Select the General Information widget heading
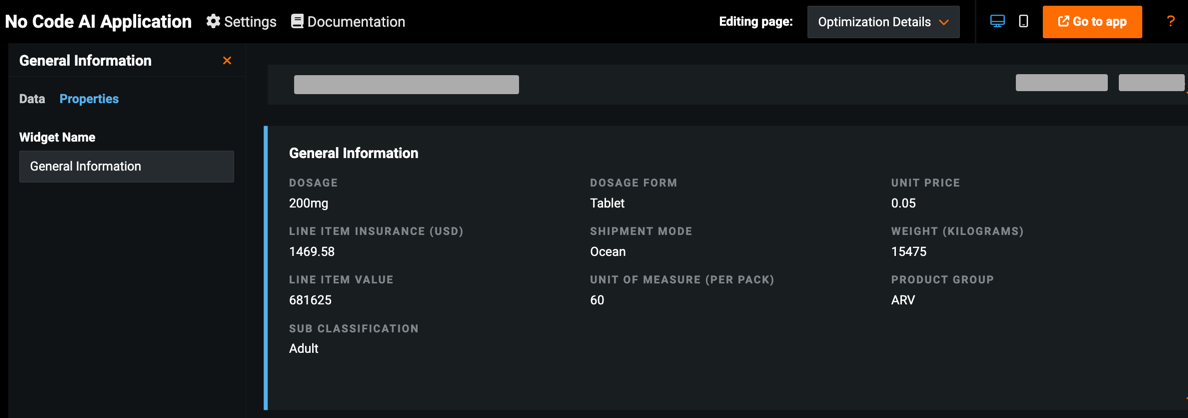The image size is (1188, 418). click(x=354, y=153)
